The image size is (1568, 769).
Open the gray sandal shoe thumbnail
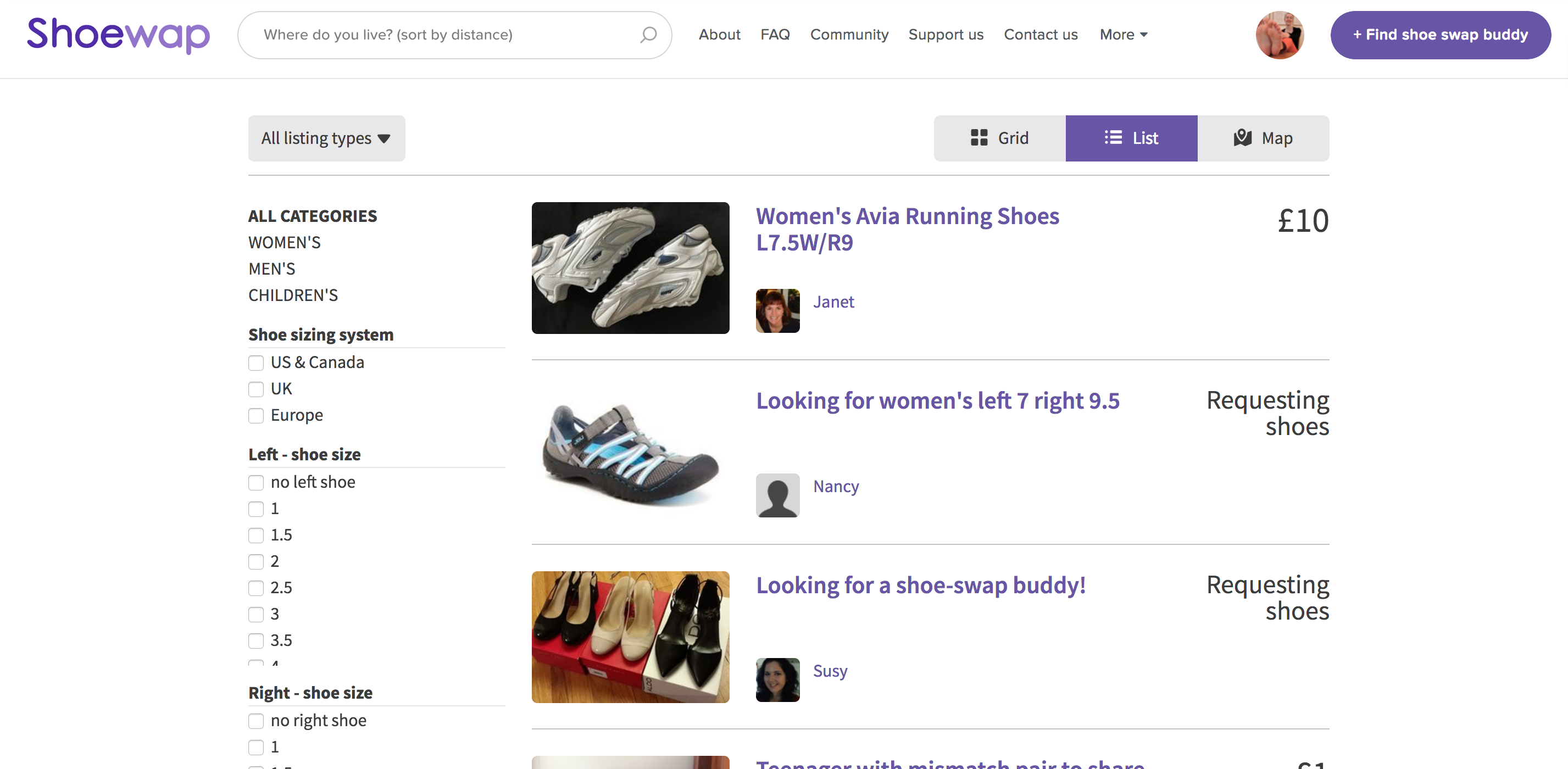pyautogui.click(x=630, y=452)
